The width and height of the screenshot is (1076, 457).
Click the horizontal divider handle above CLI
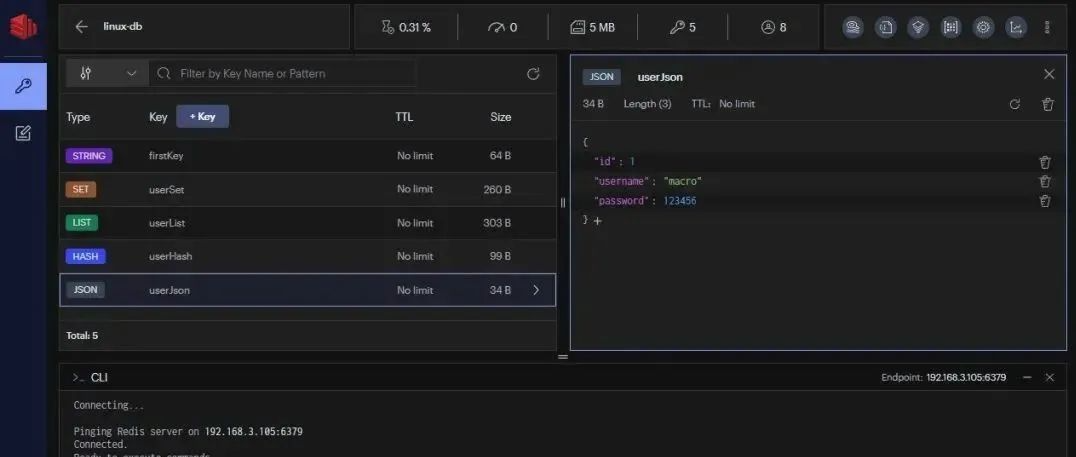tap(563, 357)
